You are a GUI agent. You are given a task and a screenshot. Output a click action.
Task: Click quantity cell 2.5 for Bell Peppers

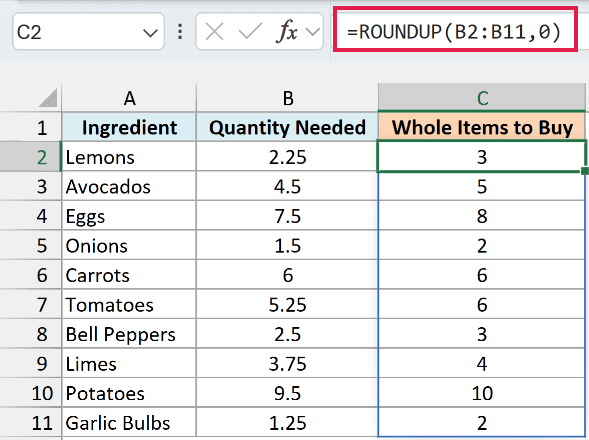pos(287,334)
